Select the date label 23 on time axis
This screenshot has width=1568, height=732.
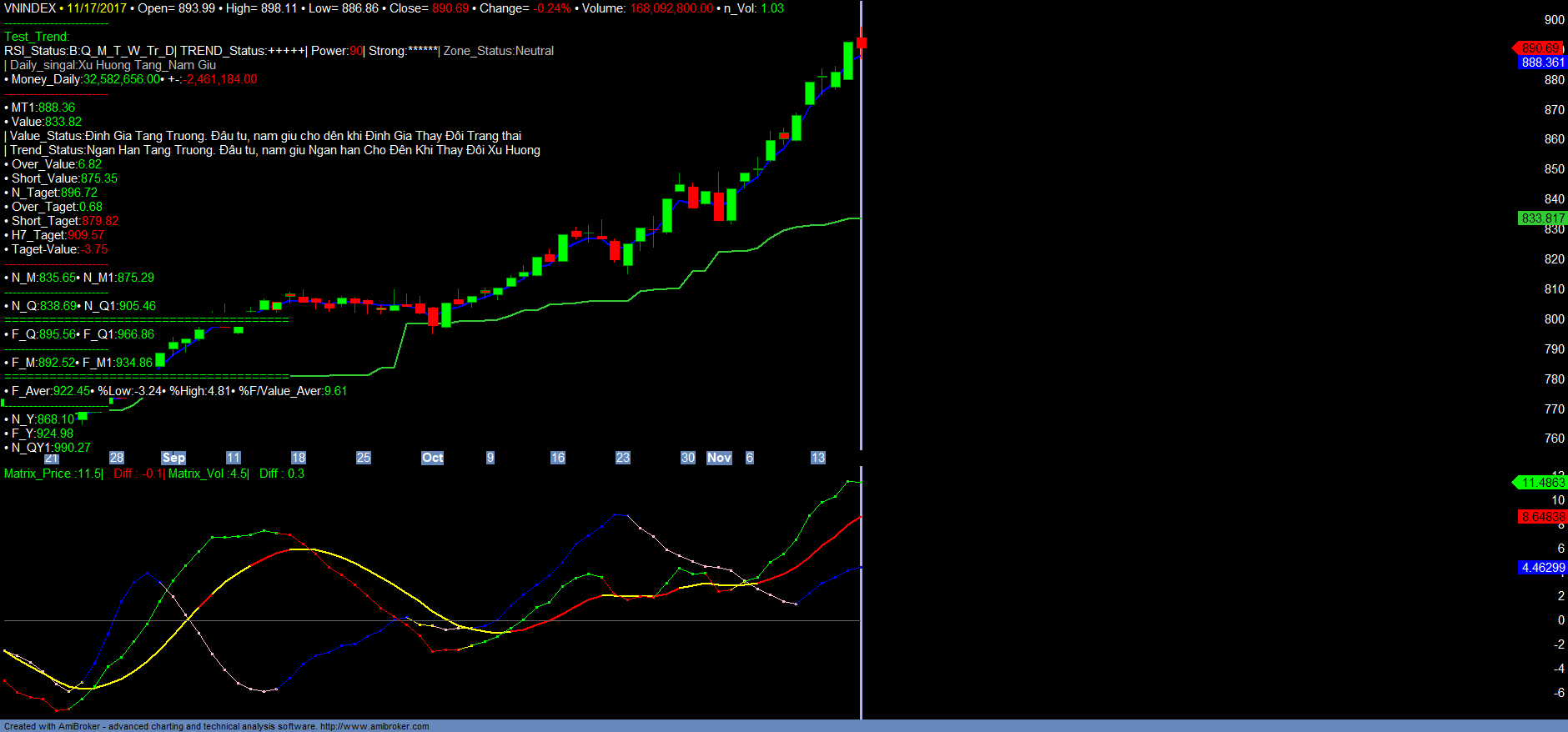(x=623, y=458)
